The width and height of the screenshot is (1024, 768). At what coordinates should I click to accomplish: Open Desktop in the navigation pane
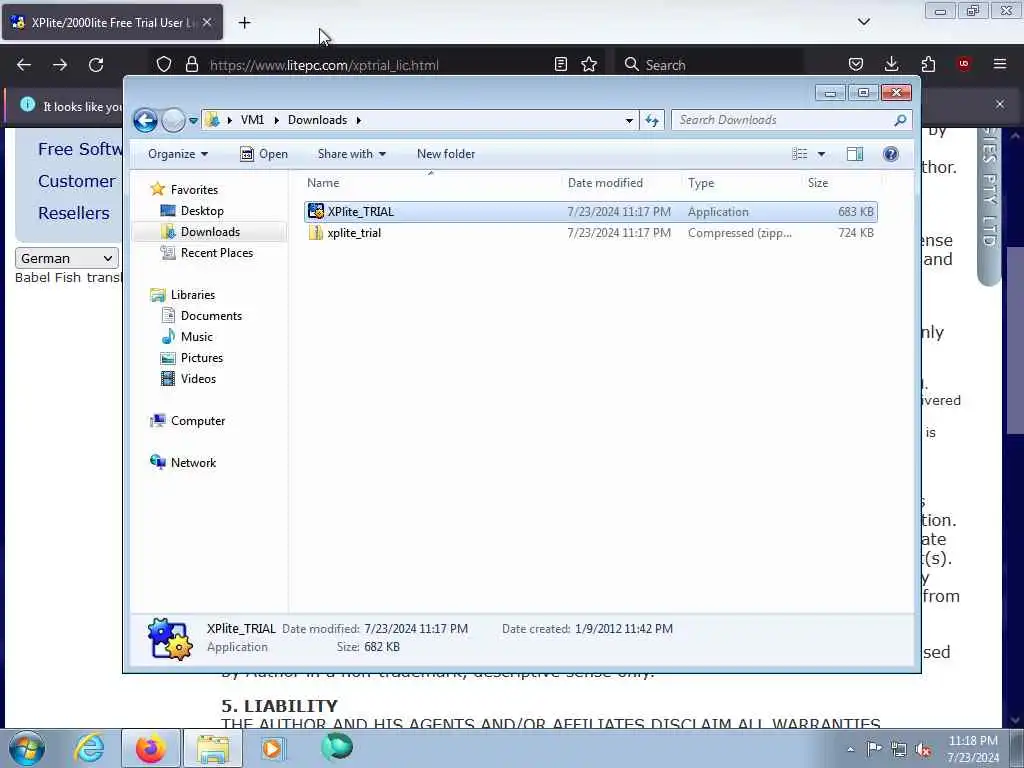click(x=202, y=211)
